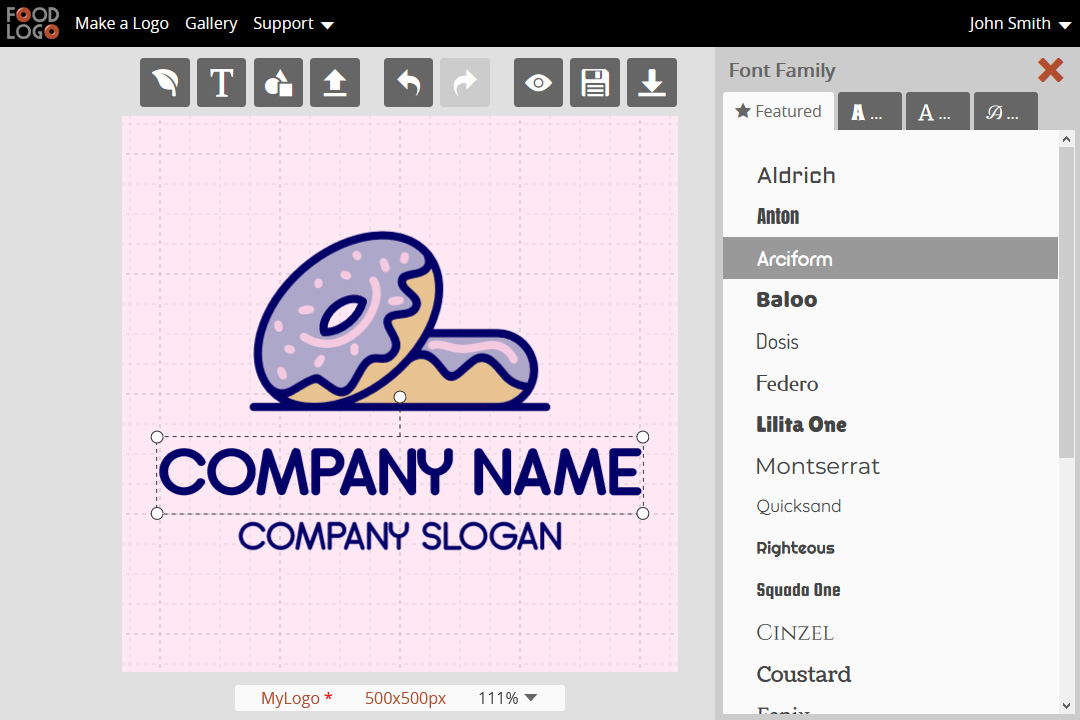
Task: Click the MyLogo file name
Action: click(x=293, y=697)
